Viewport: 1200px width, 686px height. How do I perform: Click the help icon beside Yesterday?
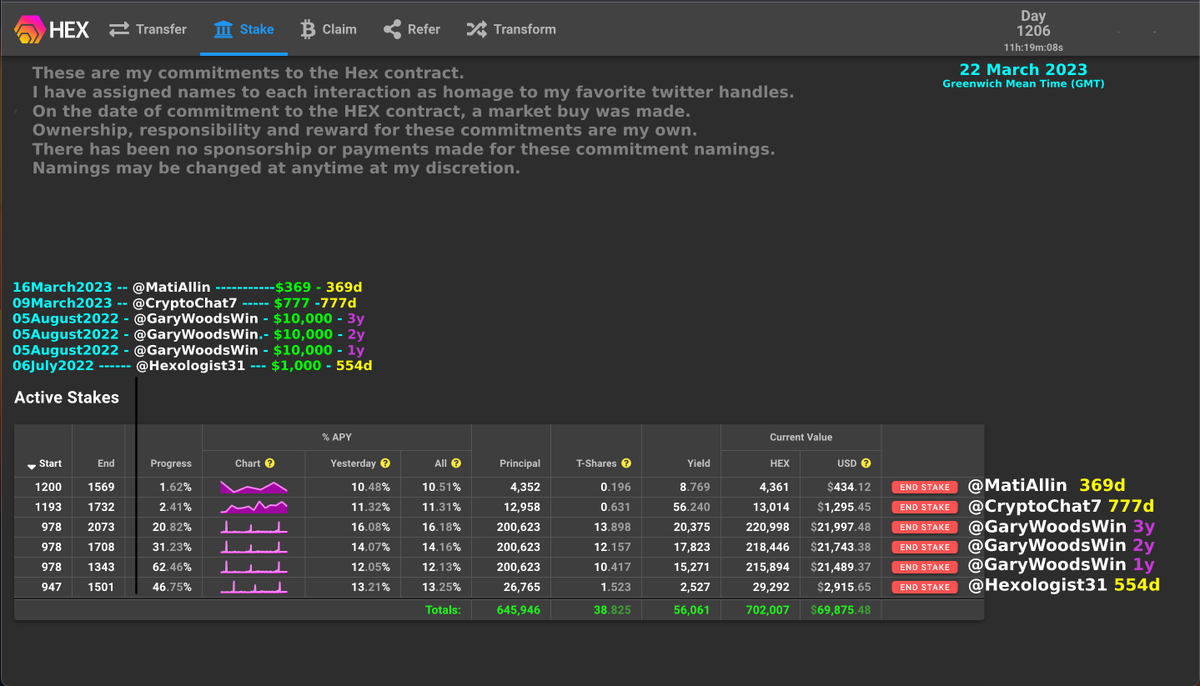pos(385,464)
